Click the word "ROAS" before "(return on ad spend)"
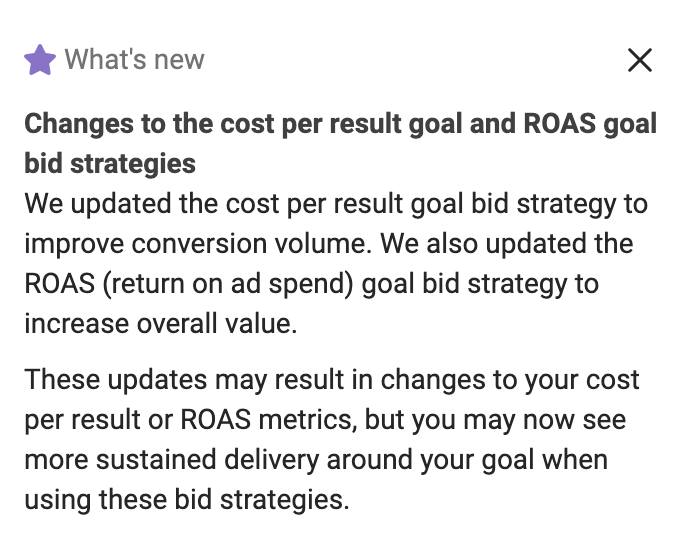The width and height of the screenshot is (696, 538). point(59,284)
